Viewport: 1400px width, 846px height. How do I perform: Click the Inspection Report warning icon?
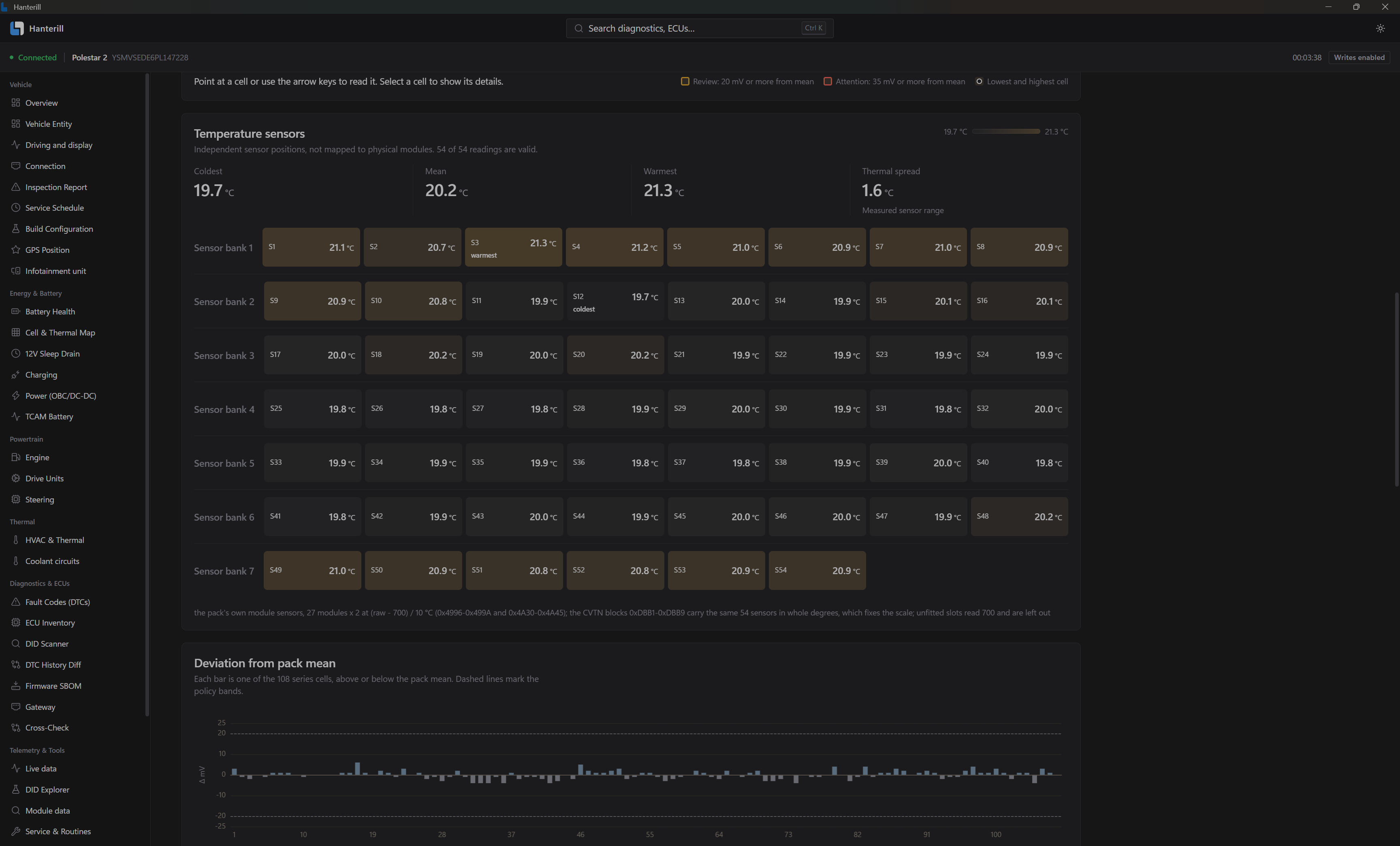pos(15,187)
